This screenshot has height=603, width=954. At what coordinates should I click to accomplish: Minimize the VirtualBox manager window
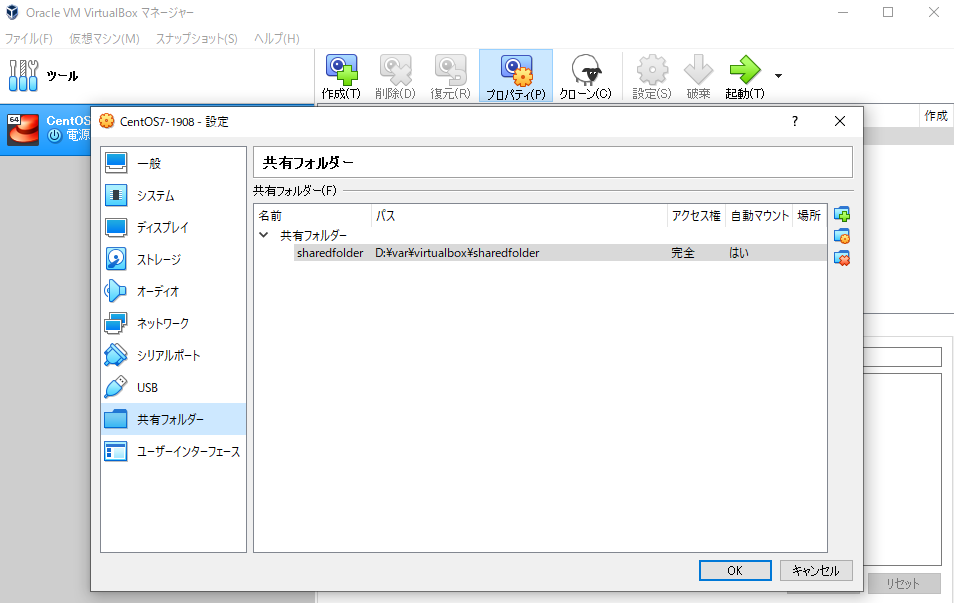[843, 12]
